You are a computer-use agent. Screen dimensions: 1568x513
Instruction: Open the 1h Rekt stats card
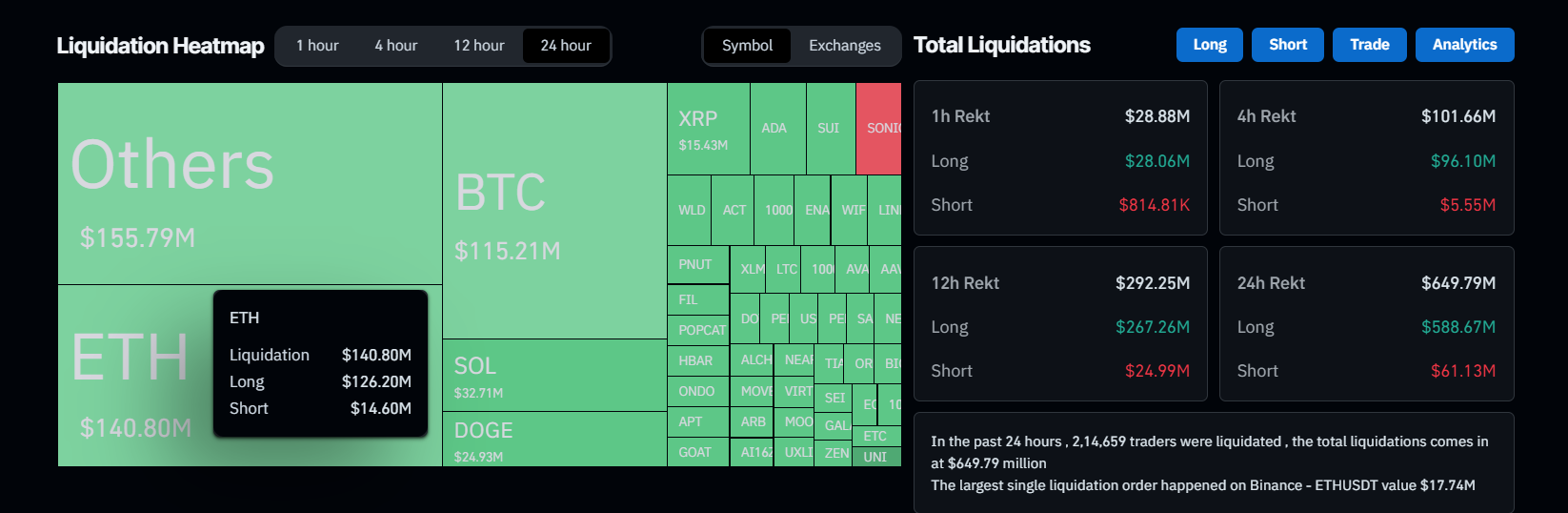click(x=1060, y=158)
